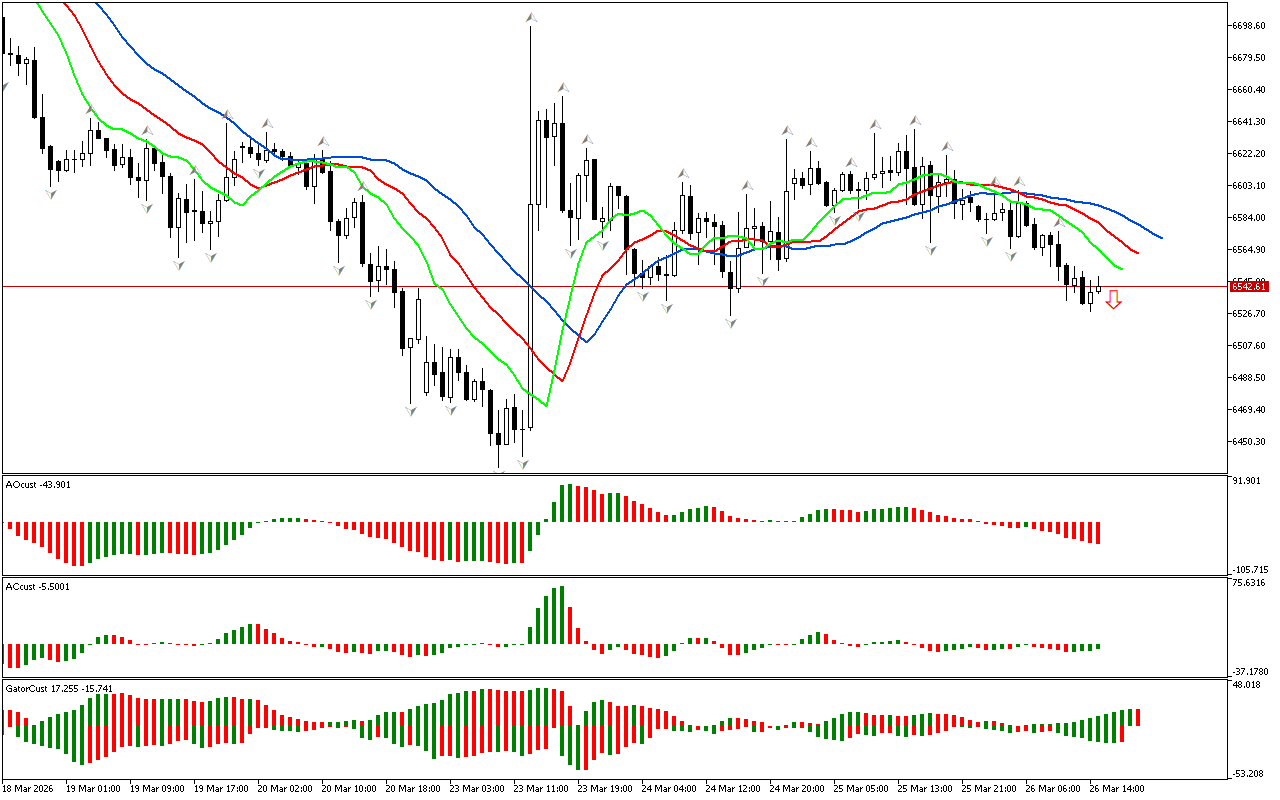Click the 23 Mar 11:00 time axis label
1280x800 pixels.
(x=540, y=788)
